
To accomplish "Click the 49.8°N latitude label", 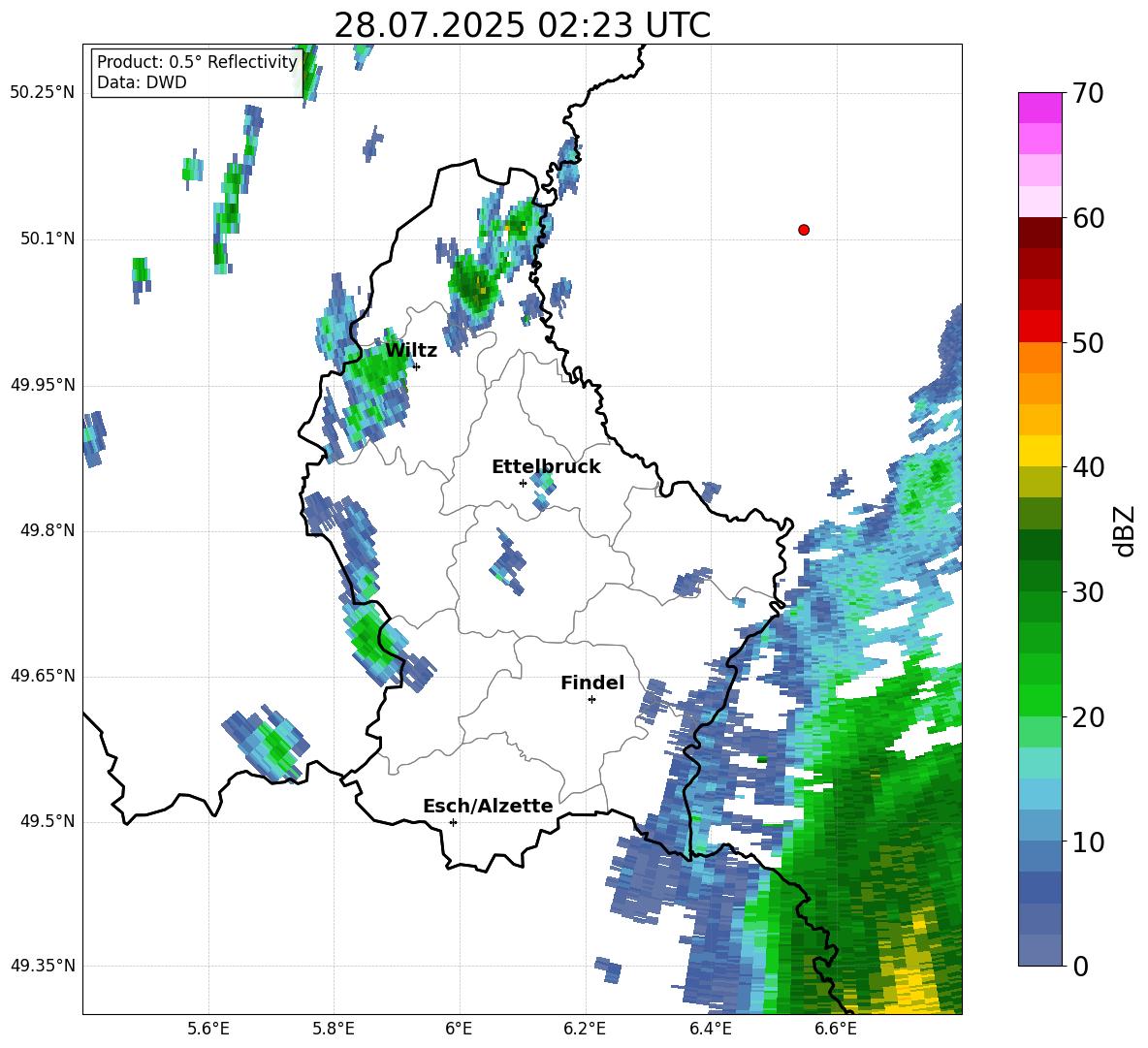I will (x=48, y=530).
